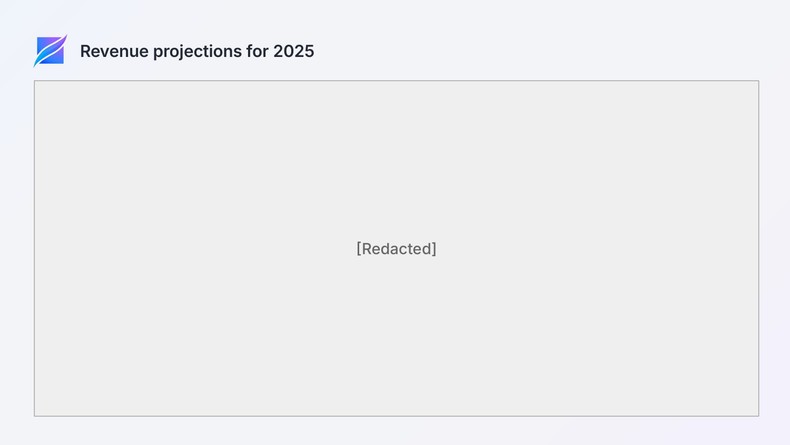Viewport: 790px width, 445px height.
Task: Click the top border of the redacted panel
Action: click(396, 81)
